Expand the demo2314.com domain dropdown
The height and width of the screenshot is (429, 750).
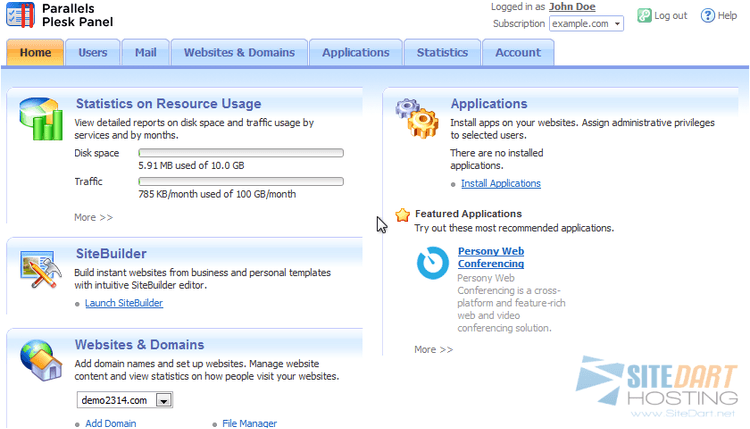[124, 400]
